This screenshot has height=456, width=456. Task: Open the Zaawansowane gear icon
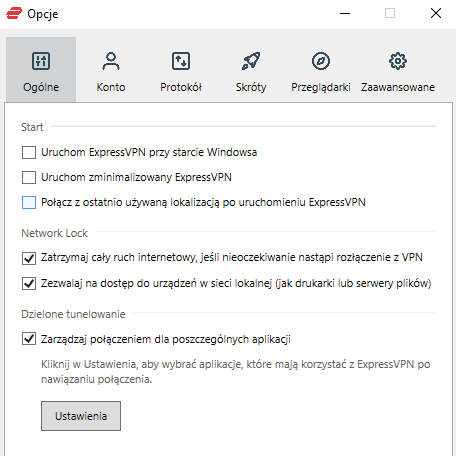point(398,61)
